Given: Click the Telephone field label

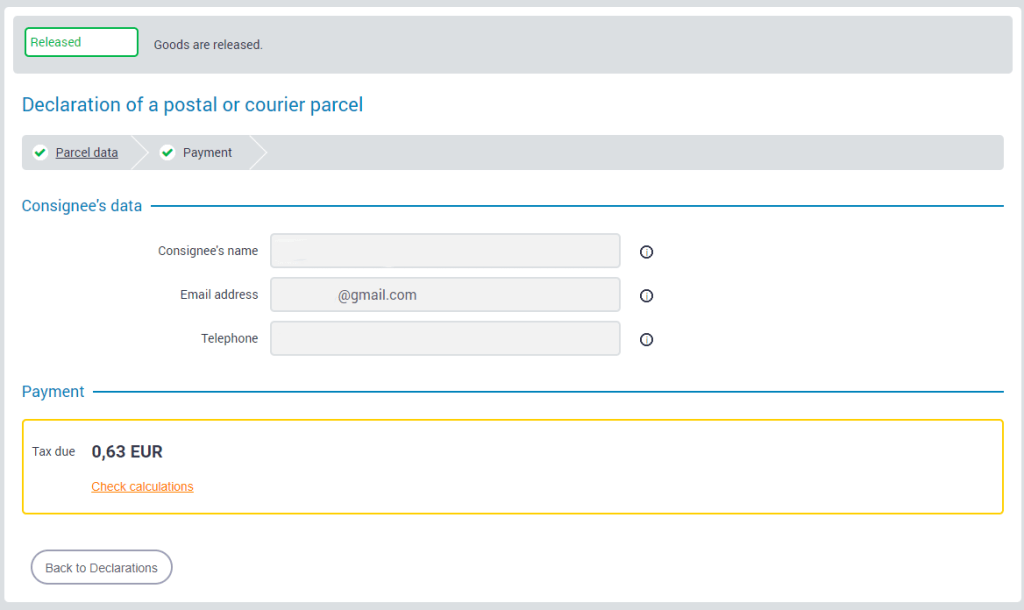Looking at the screenshot, I should pos(229,339).
